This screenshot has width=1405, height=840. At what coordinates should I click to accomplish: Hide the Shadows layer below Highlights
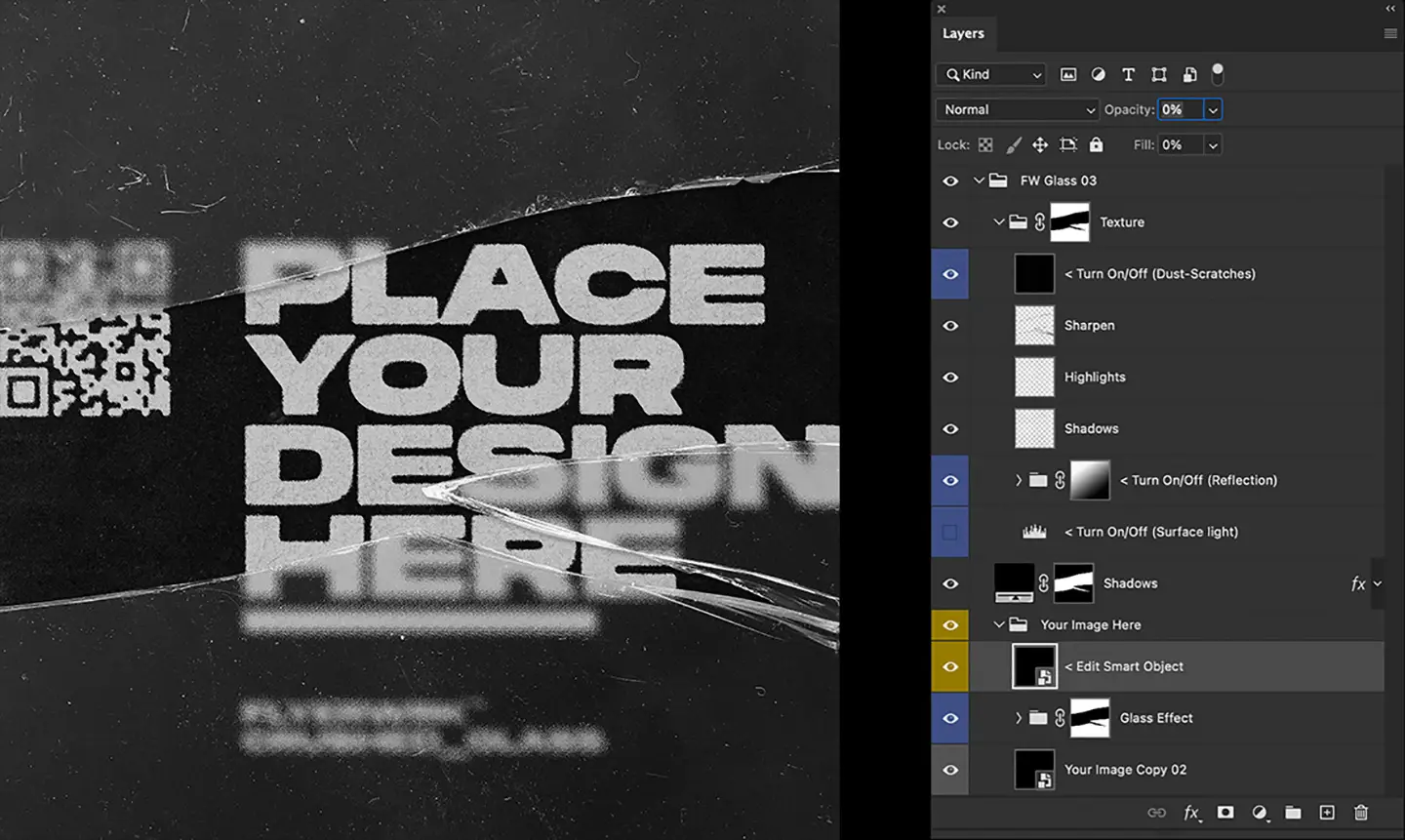point(950,429)
